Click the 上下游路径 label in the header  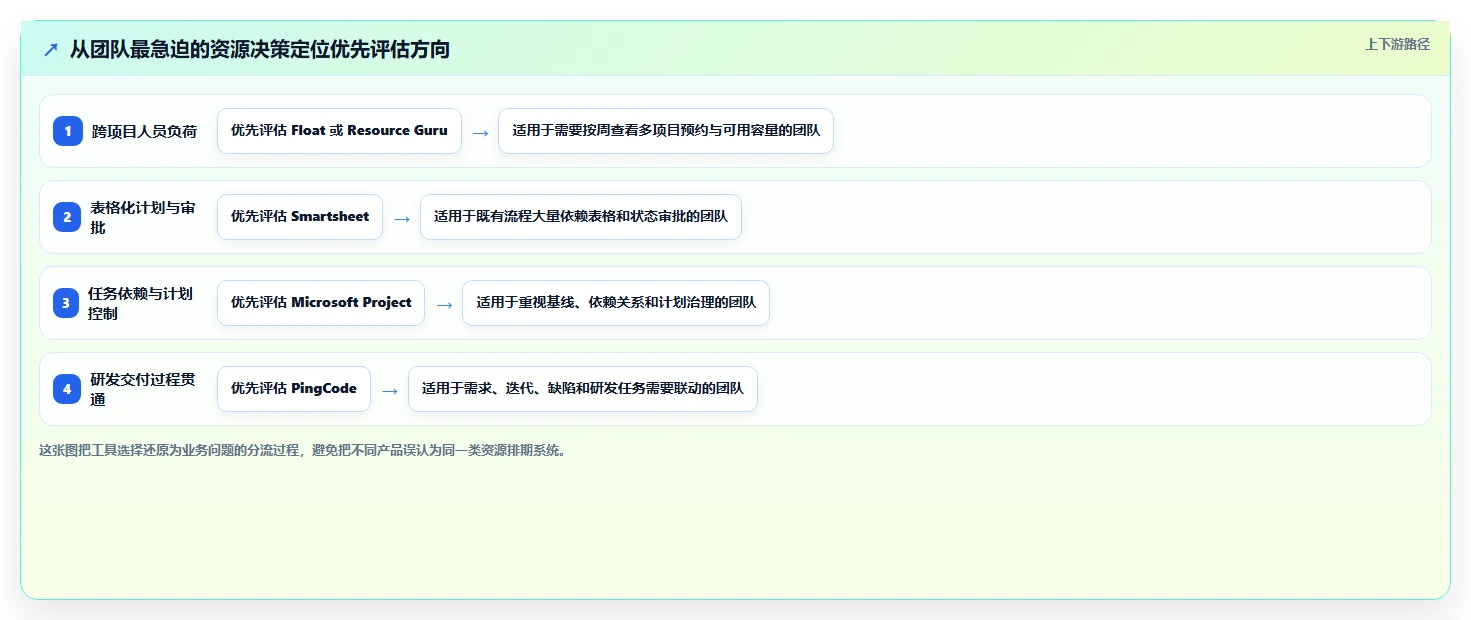click(x=1397, y=44)
